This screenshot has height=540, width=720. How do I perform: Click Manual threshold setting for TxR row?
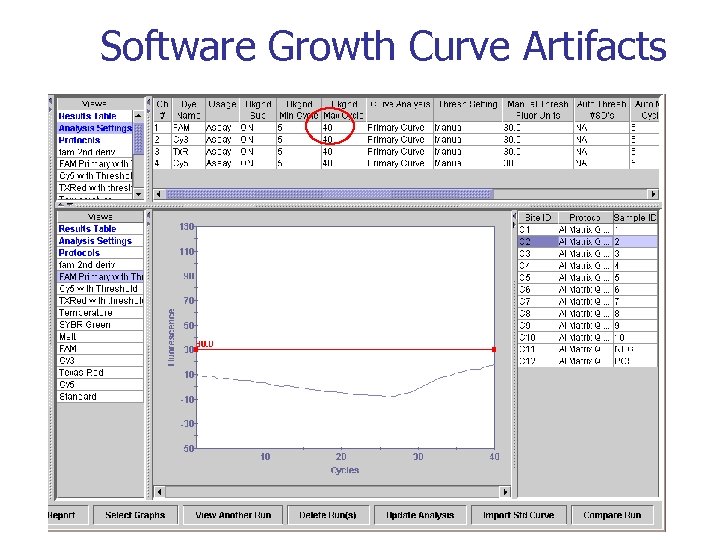click(x=467, y=152)
